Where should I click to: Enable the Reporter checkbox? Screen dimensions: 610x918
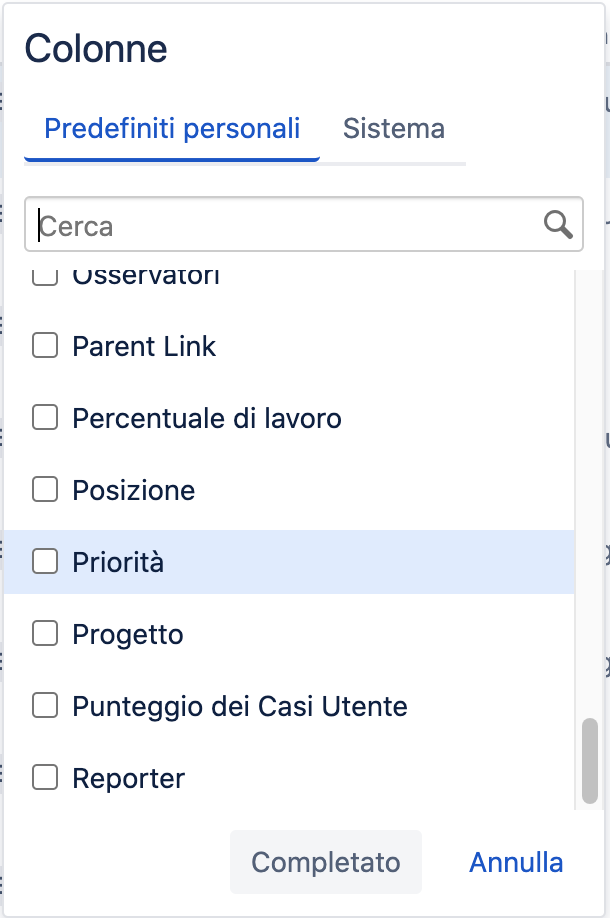point(45,777)
